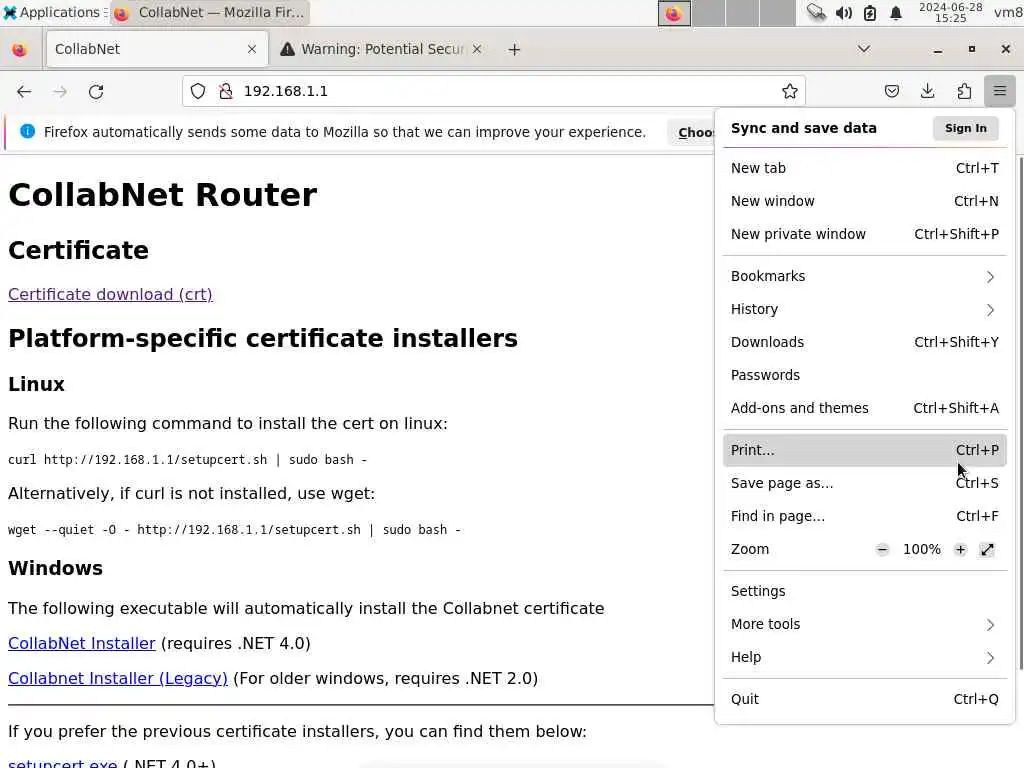Select Quit from the menu
Viewport: 1024px width, 768px height.
point(865,699)
